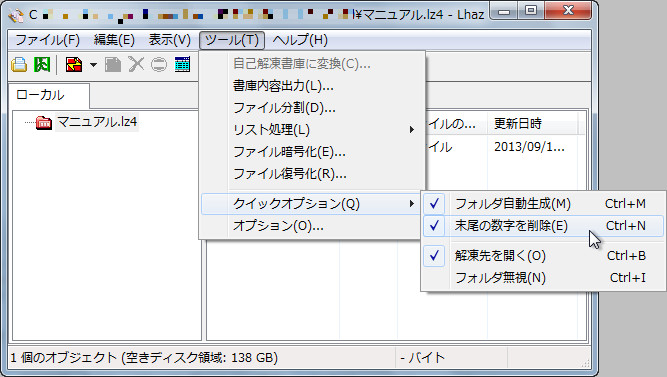Toggle 末尾の数字を削除(E) option
Viewport: 667px width, 377px height.
pyautogui.click(x=543, y=226)
